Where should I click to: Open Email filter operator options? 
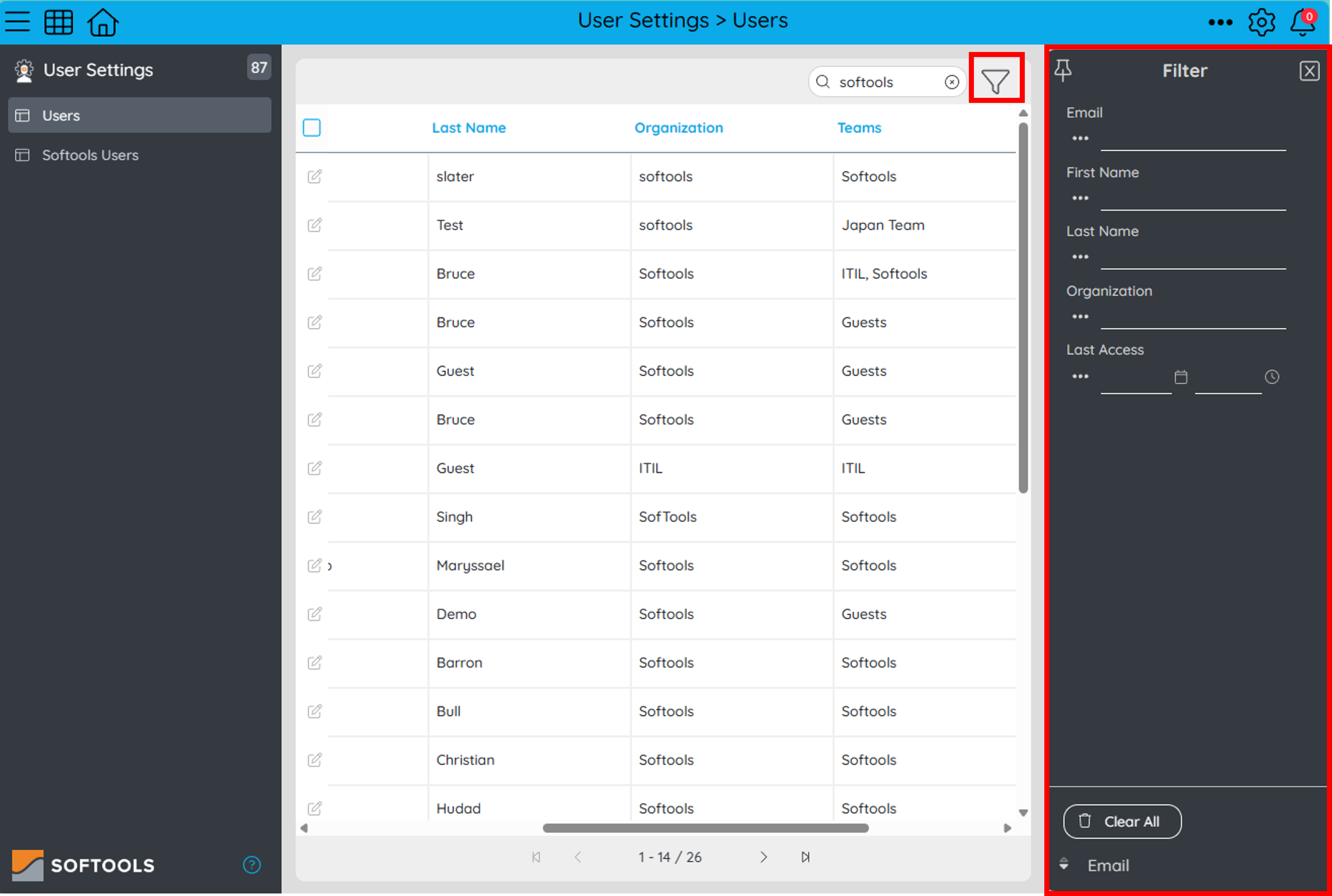(1080, 139)
